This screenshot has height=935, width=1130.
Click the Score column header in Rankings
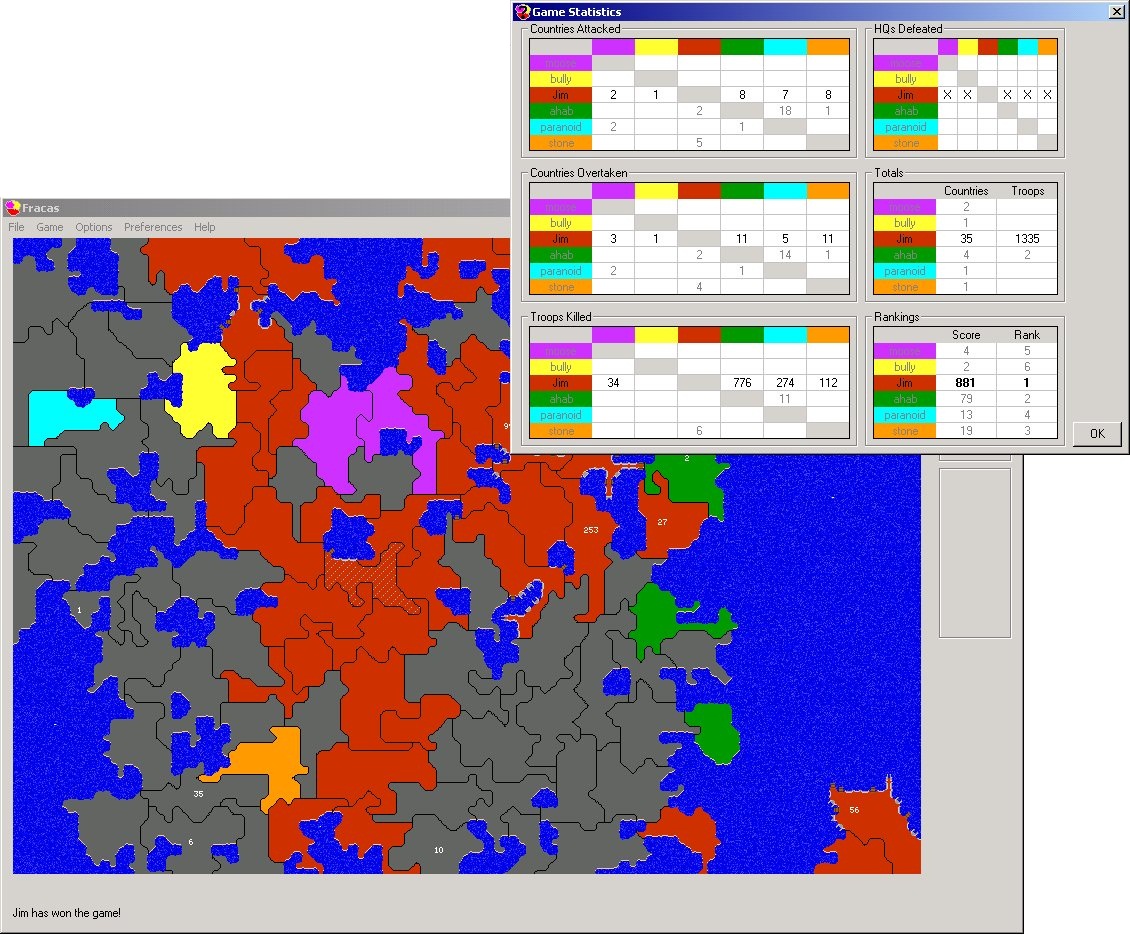[x=966, y=335]
